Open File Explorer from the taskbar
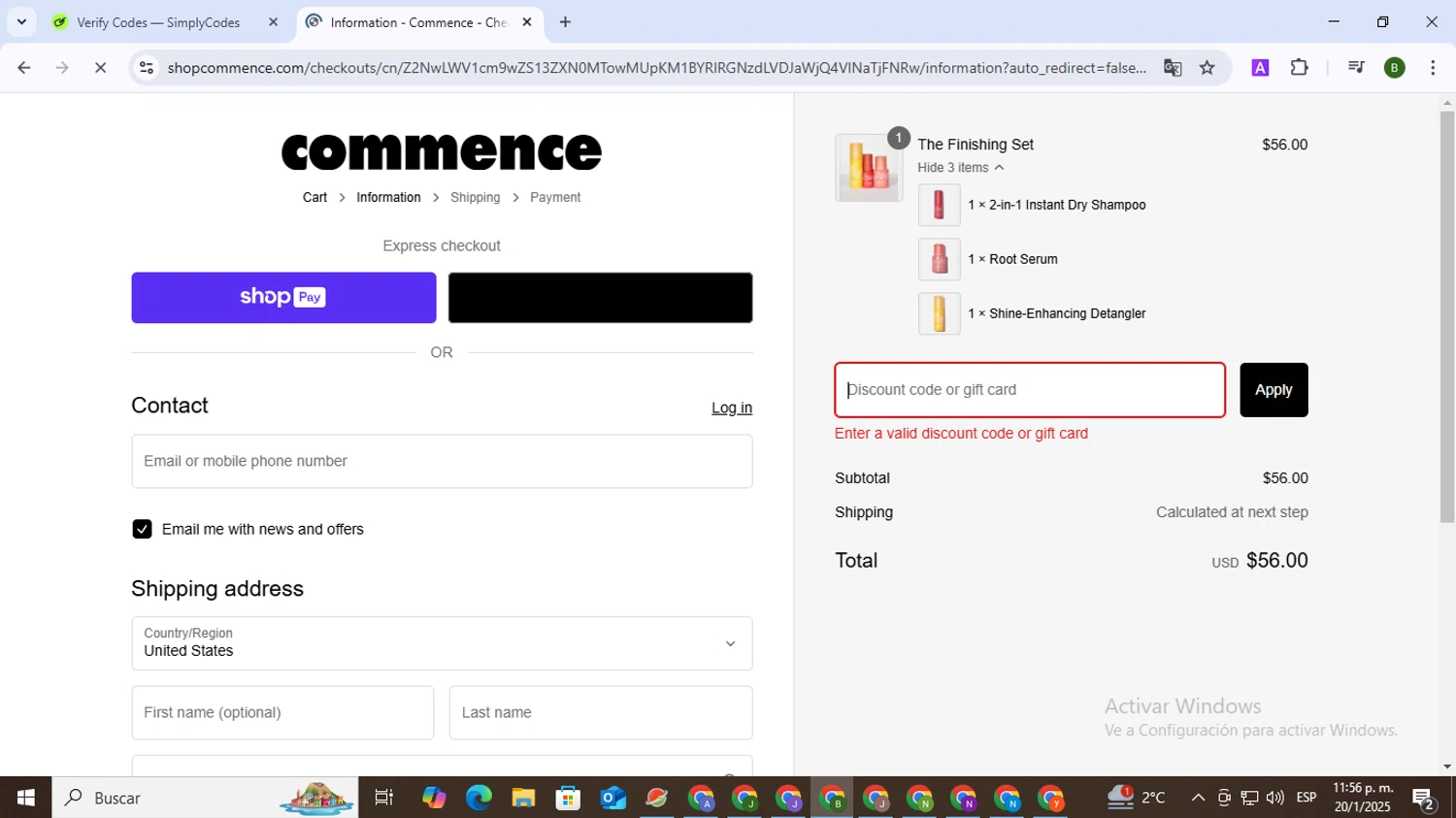This screenshot has width=1456, height=818. pos(523,798)
